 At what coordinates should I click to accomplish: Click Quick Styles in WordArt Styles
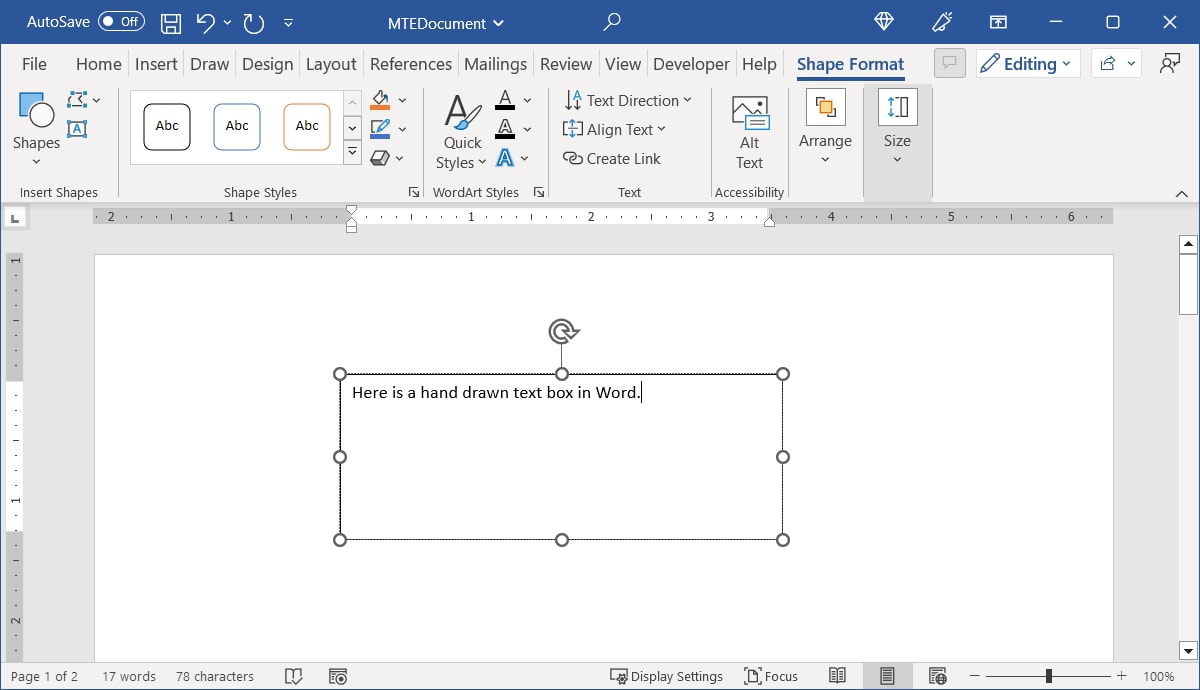coord(461,130)
